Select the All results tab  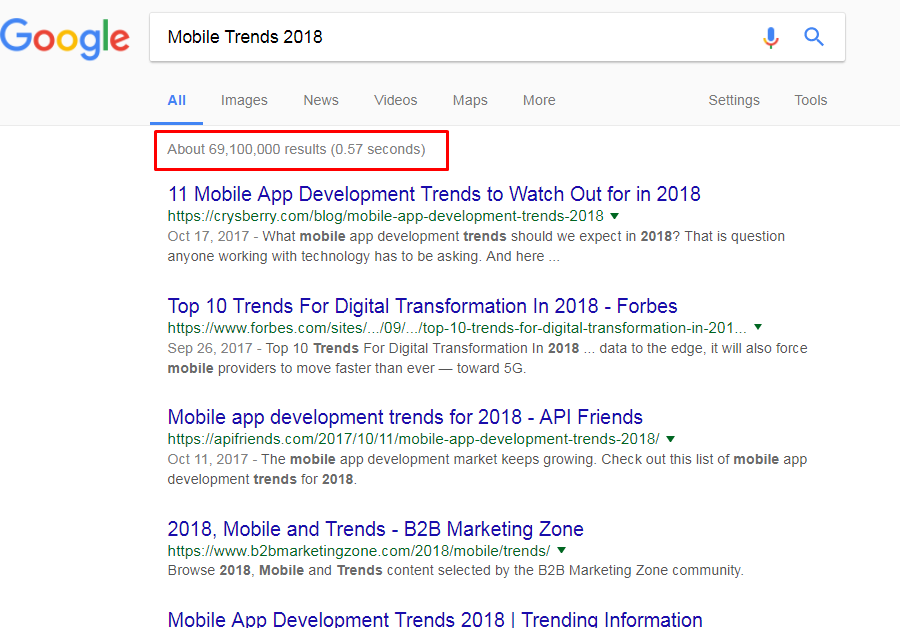click(177, 100)
